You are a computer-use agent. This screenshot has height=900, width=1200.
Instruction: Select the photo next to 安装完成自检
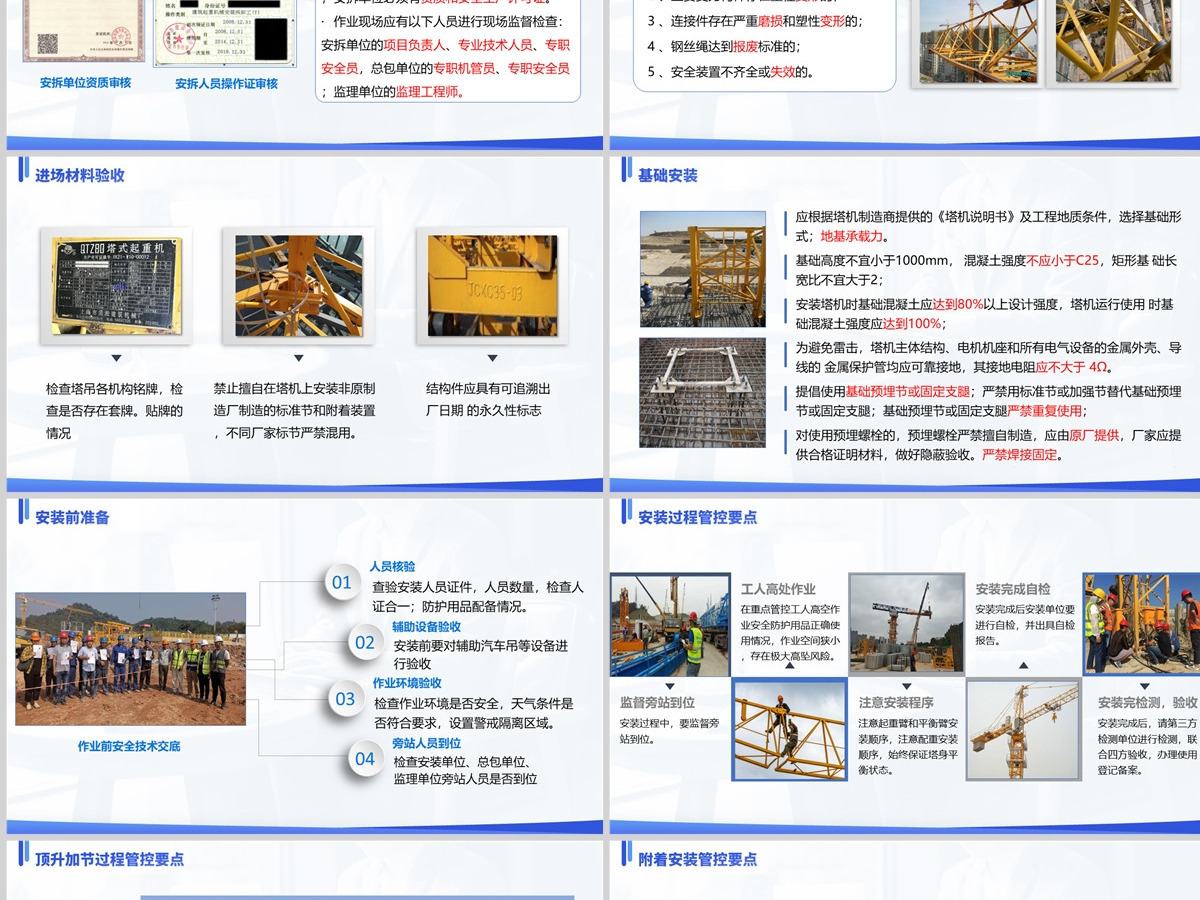coord(906,624)
